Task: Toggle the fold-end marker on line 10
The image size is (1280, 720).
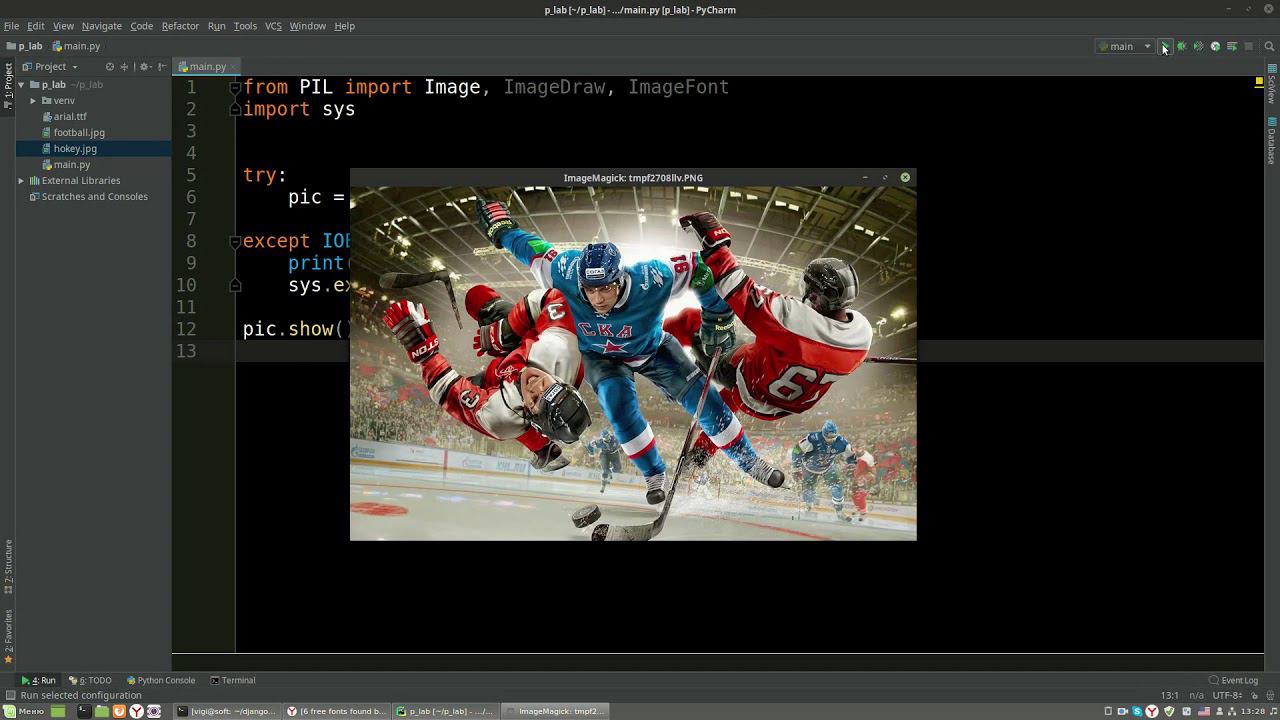Action: click(235, 286)
